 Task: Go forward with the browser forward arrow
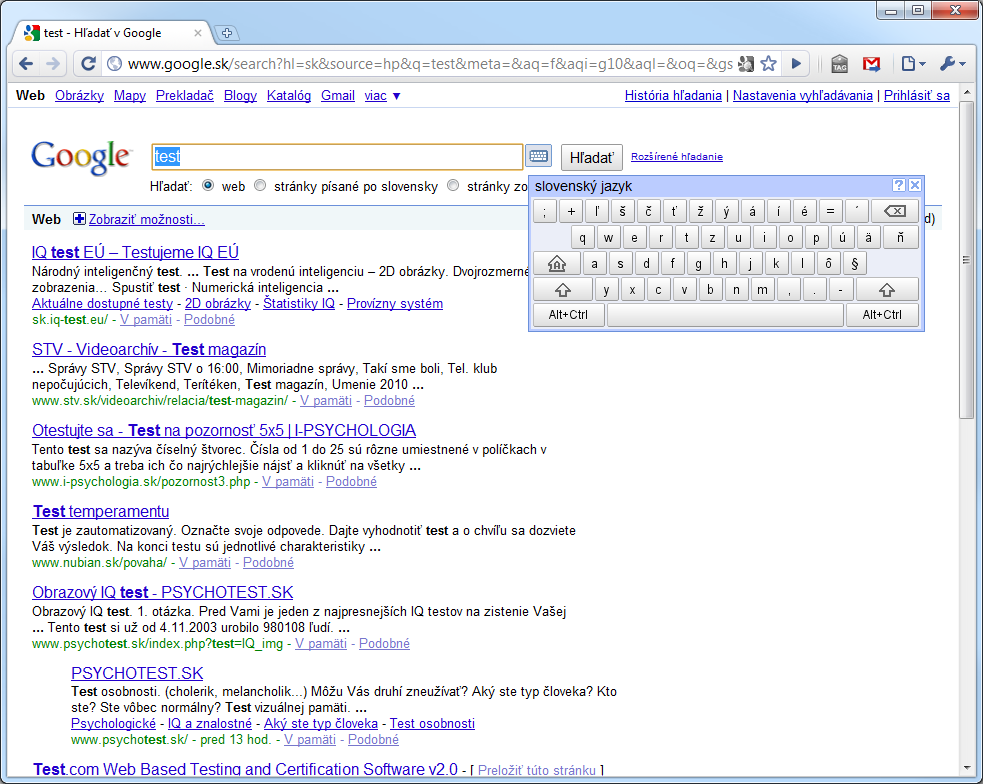coord(53,63)
